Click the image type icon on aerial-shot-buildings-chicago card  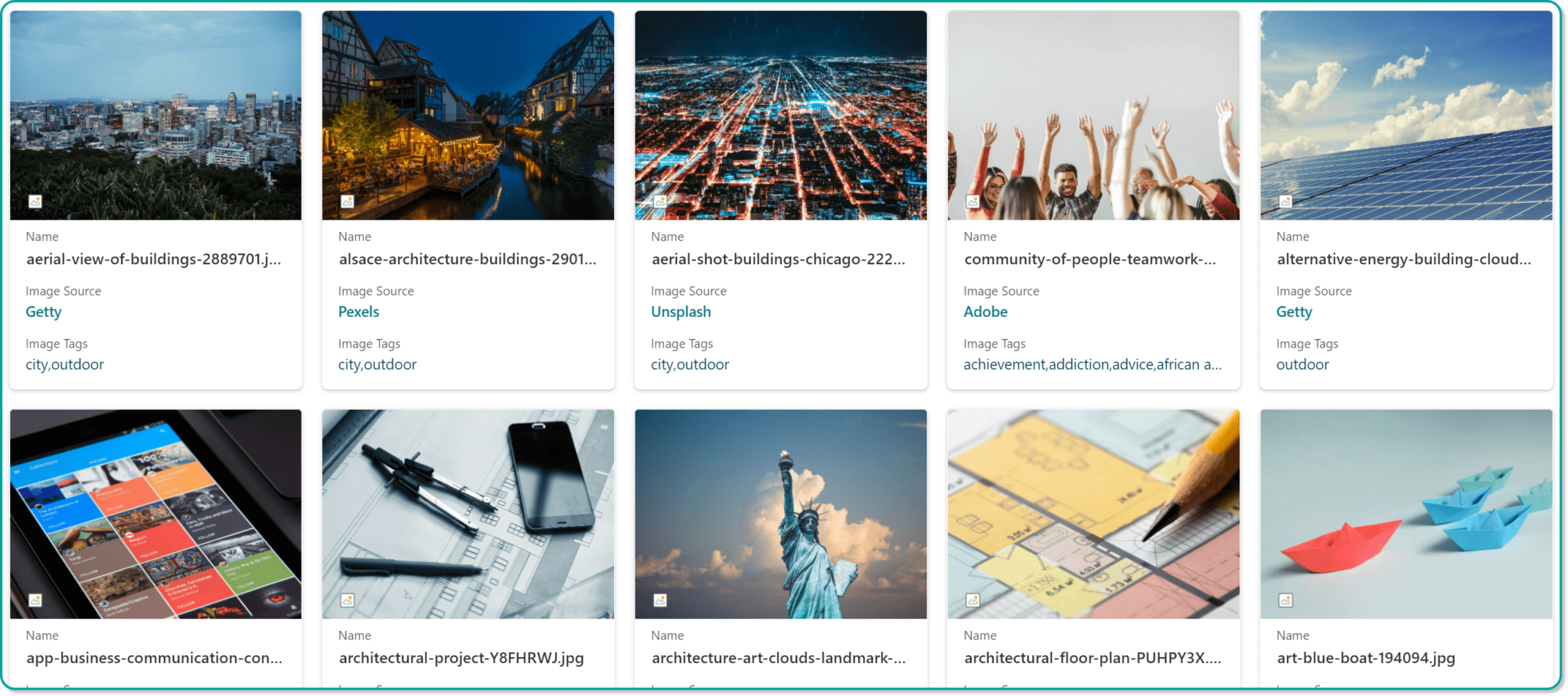[x=659, y=202]
